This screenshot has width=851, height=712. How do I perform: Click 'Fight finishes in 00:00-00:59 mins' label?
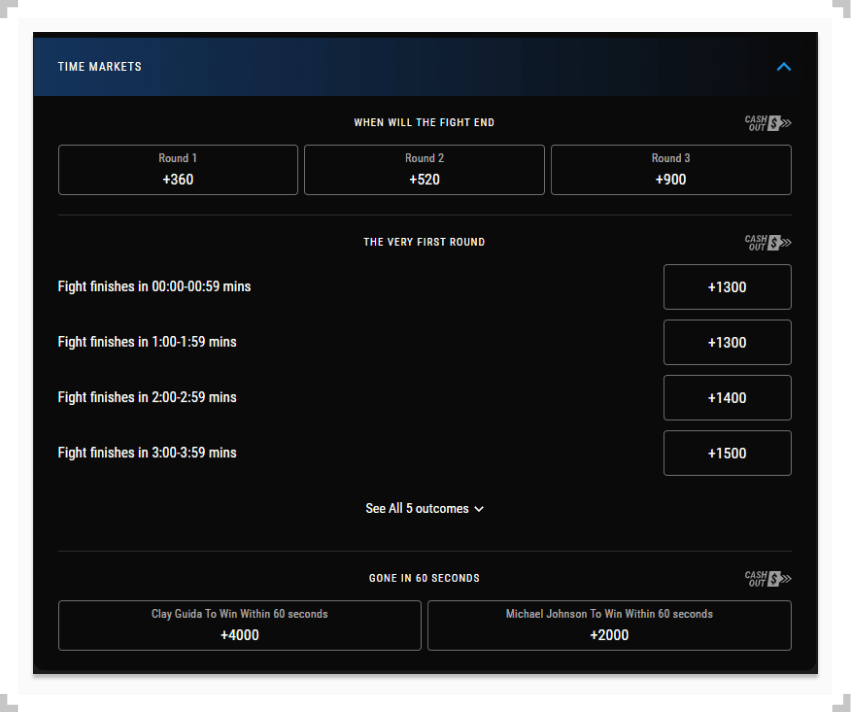click(x=154, y=287)
